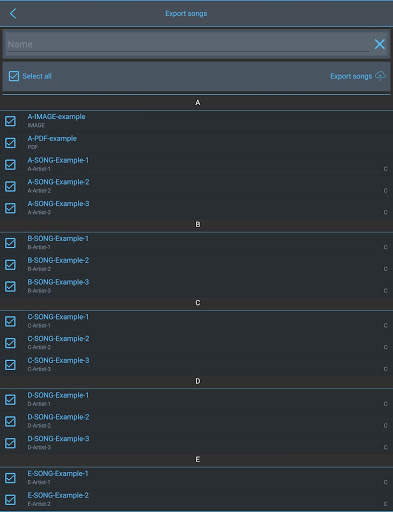Viewport: 393px width, 512px height.
Task: Select the B-SONG-Example-2 title
Action: point(58,260)
